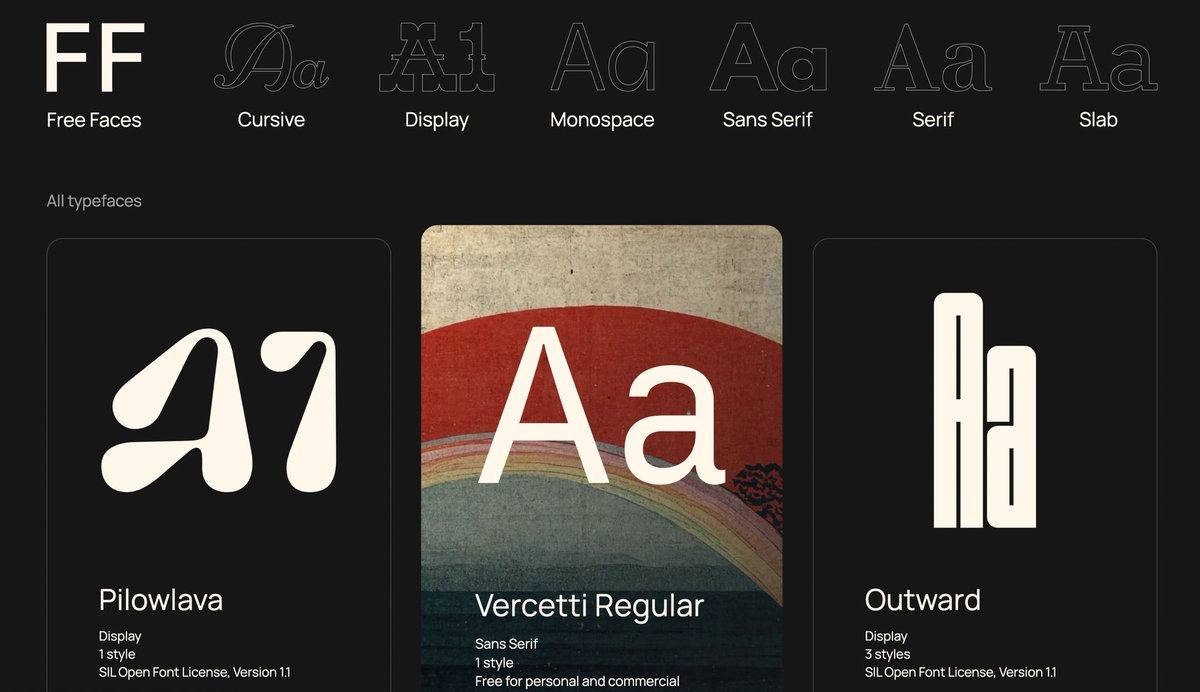Click the FF Free Faces logo
The image size is (1200, 692).
tap(96, 58)
